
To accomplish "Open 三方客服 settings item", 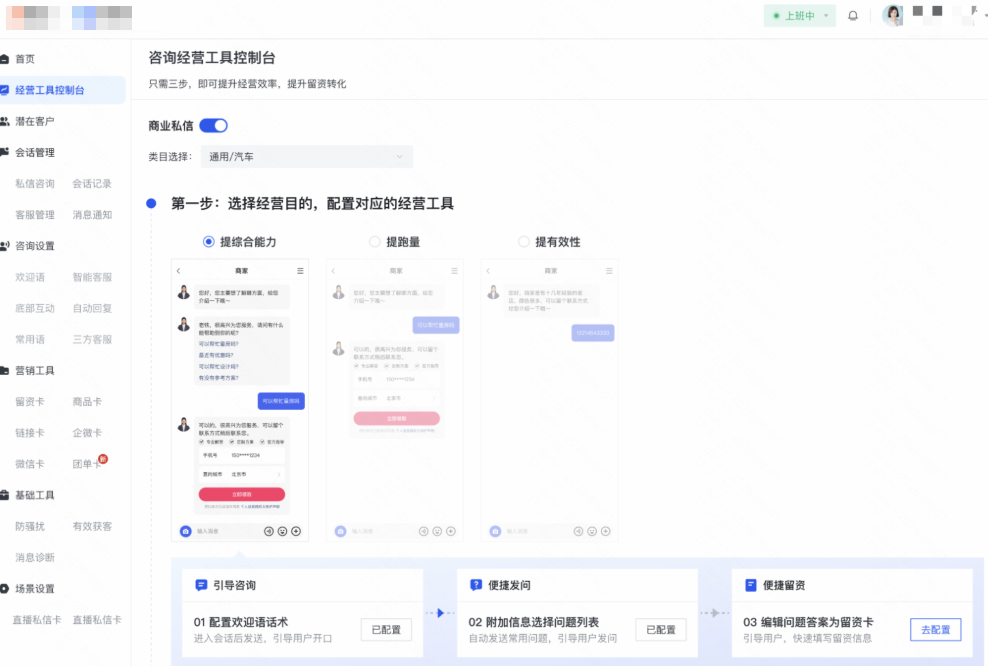I will point(92,340).
